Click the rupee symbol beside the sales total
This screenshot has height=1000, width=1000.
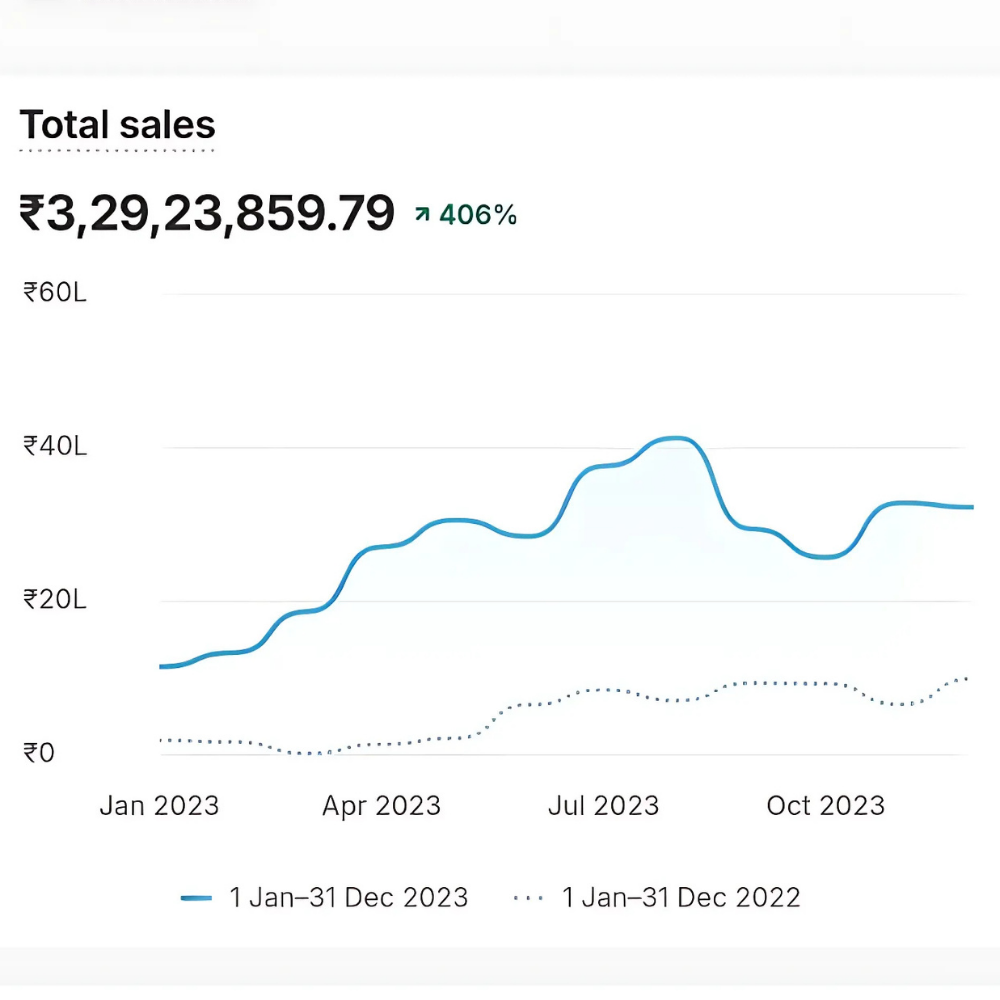pos(35,212)
